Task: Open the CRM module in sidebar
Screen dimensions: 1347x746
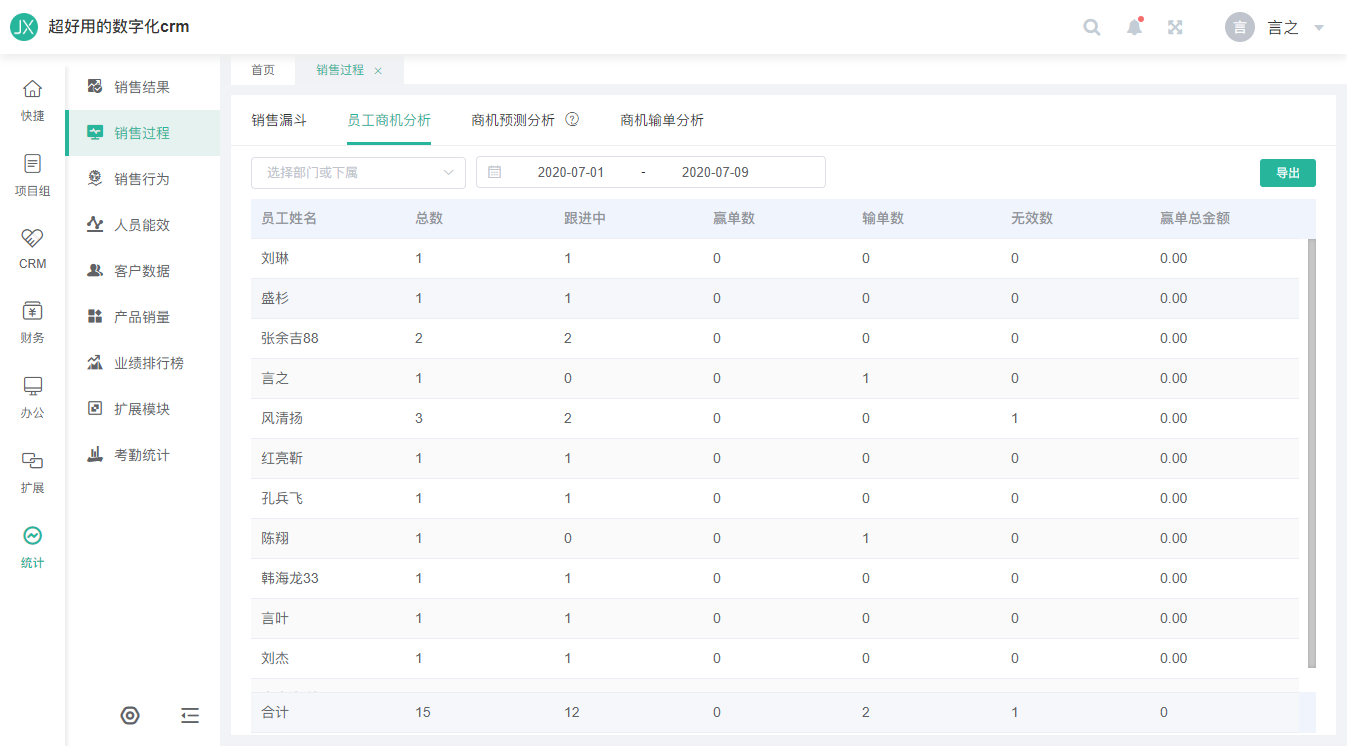Action: [33, 248]
